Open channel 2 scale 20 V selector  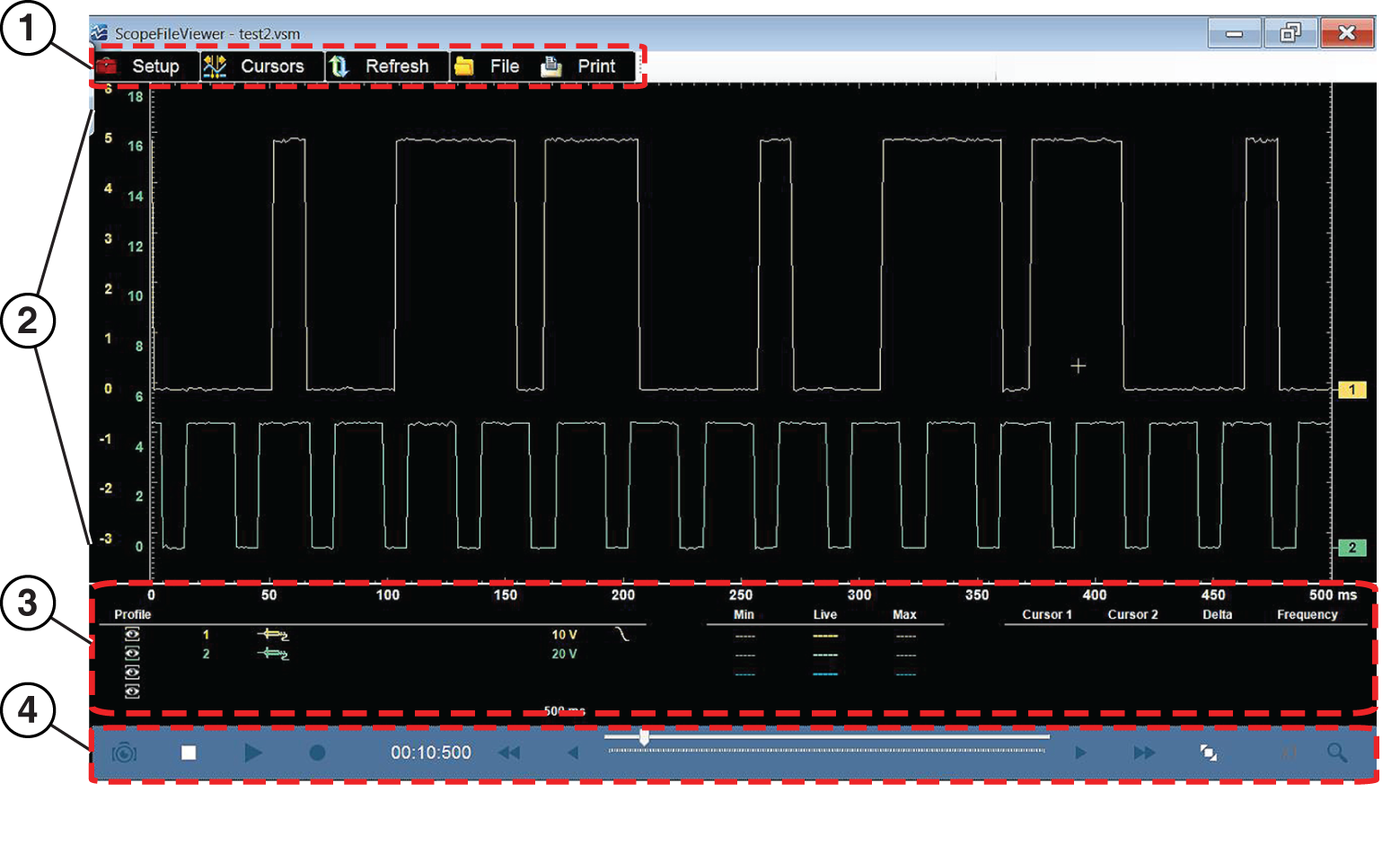(564, 654)
